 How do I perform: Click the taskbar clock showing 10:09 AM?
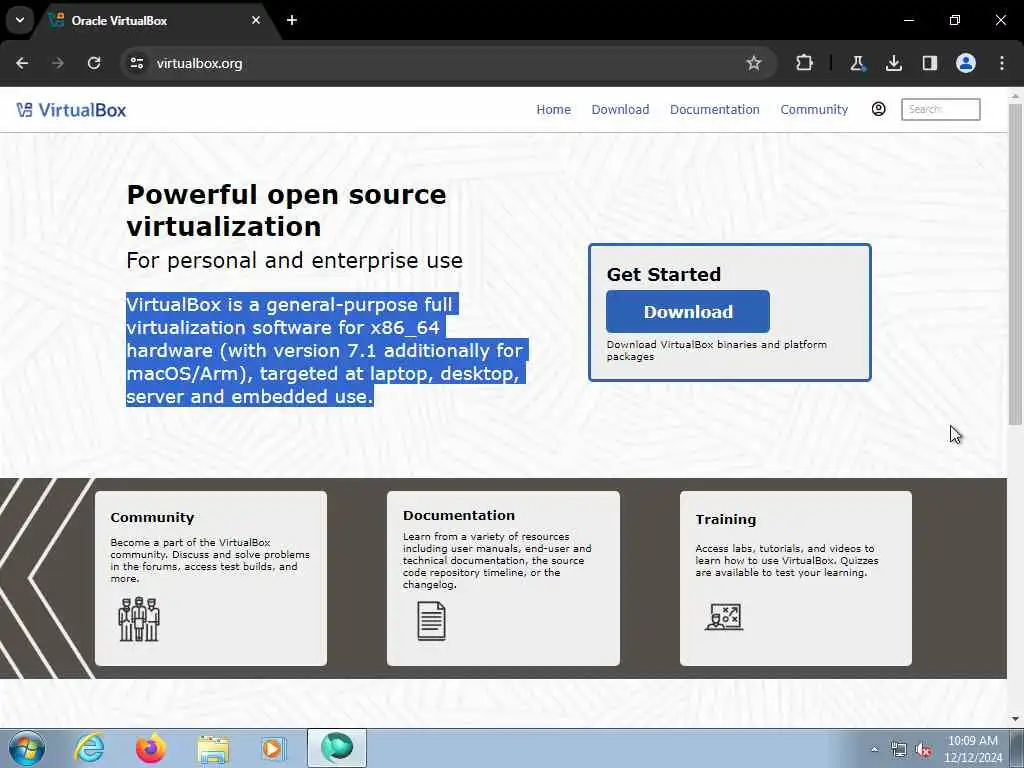(972, 749)
